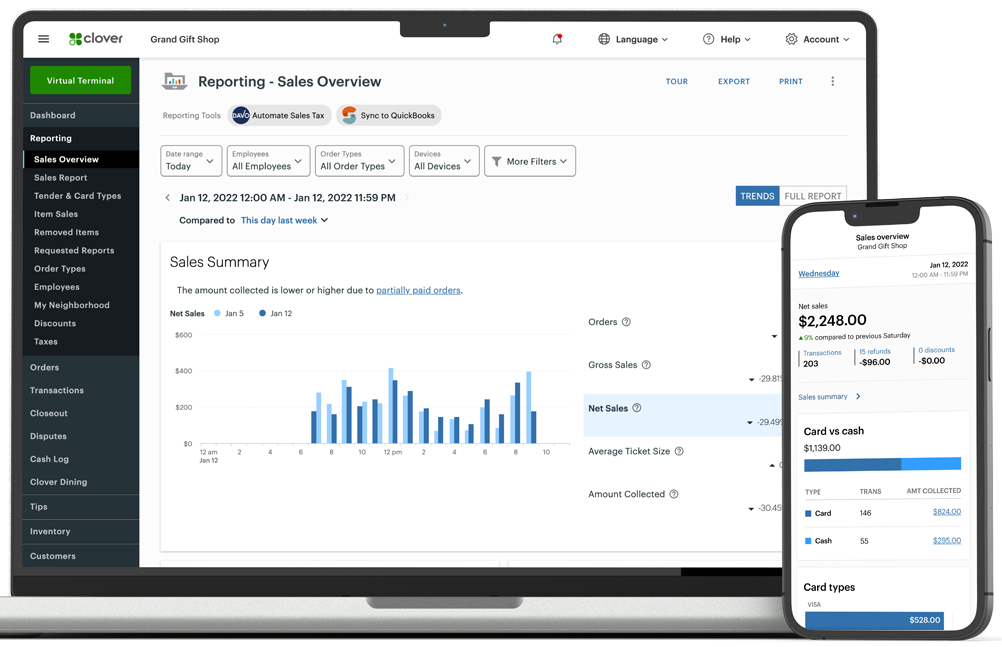Image resolution: width=1002 pixels, height=647 pixels.
Task: Click the TOUR button
Action: point(677,81)
